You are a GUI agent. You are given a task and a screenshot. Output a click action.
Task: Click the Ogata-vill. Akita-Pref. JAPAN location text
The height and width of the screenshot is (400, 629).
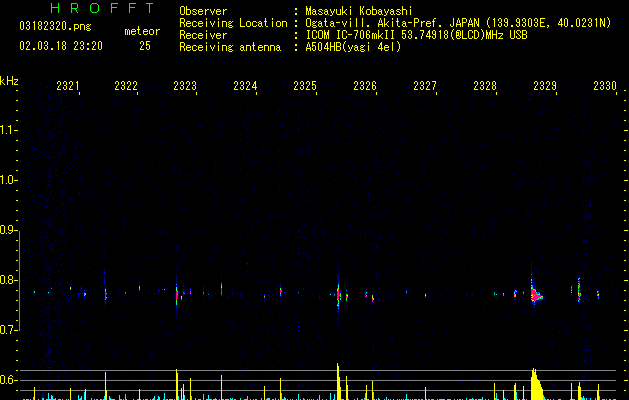tap(458, 23)
